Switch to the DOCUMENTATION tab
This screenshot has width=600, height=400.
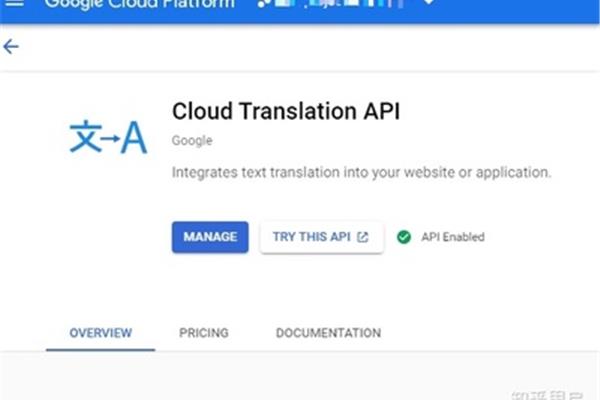(x=328, y=333)
